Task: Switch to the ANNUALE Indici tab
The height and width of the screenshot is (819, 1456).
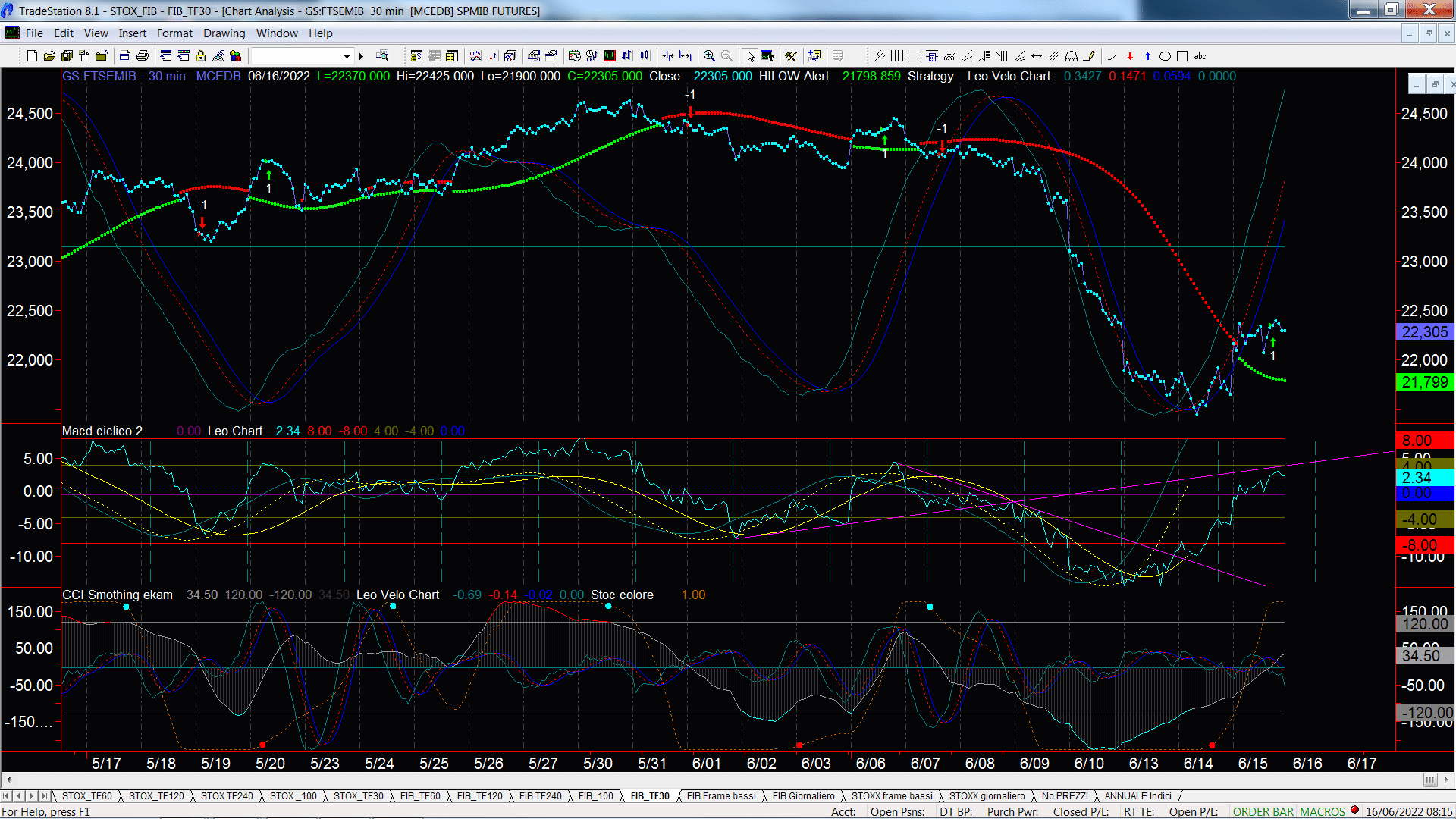Action: click(x=1137, y=795)
